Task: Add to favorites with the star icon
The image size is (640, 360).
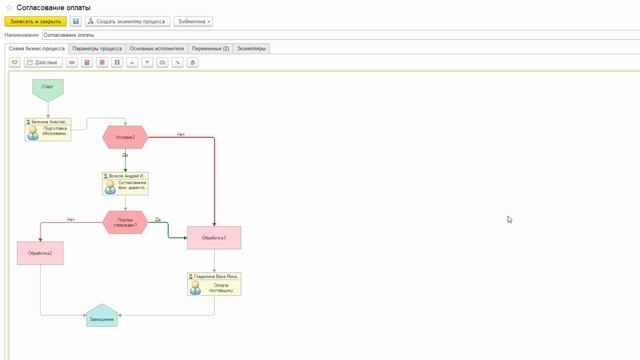Action: coord(9,7)
